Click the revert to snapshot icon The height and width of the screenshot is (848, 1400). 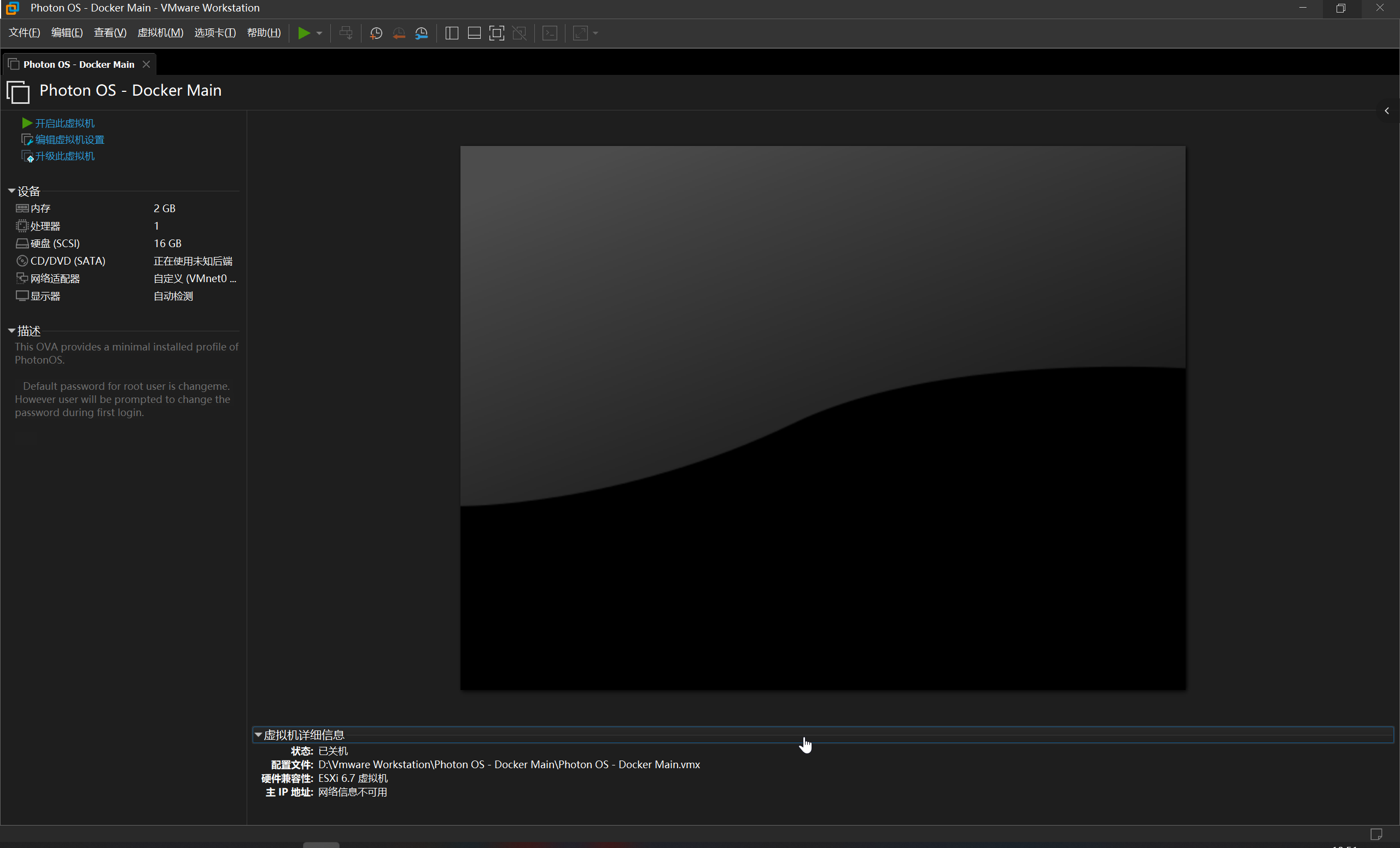tap(398, 33)
